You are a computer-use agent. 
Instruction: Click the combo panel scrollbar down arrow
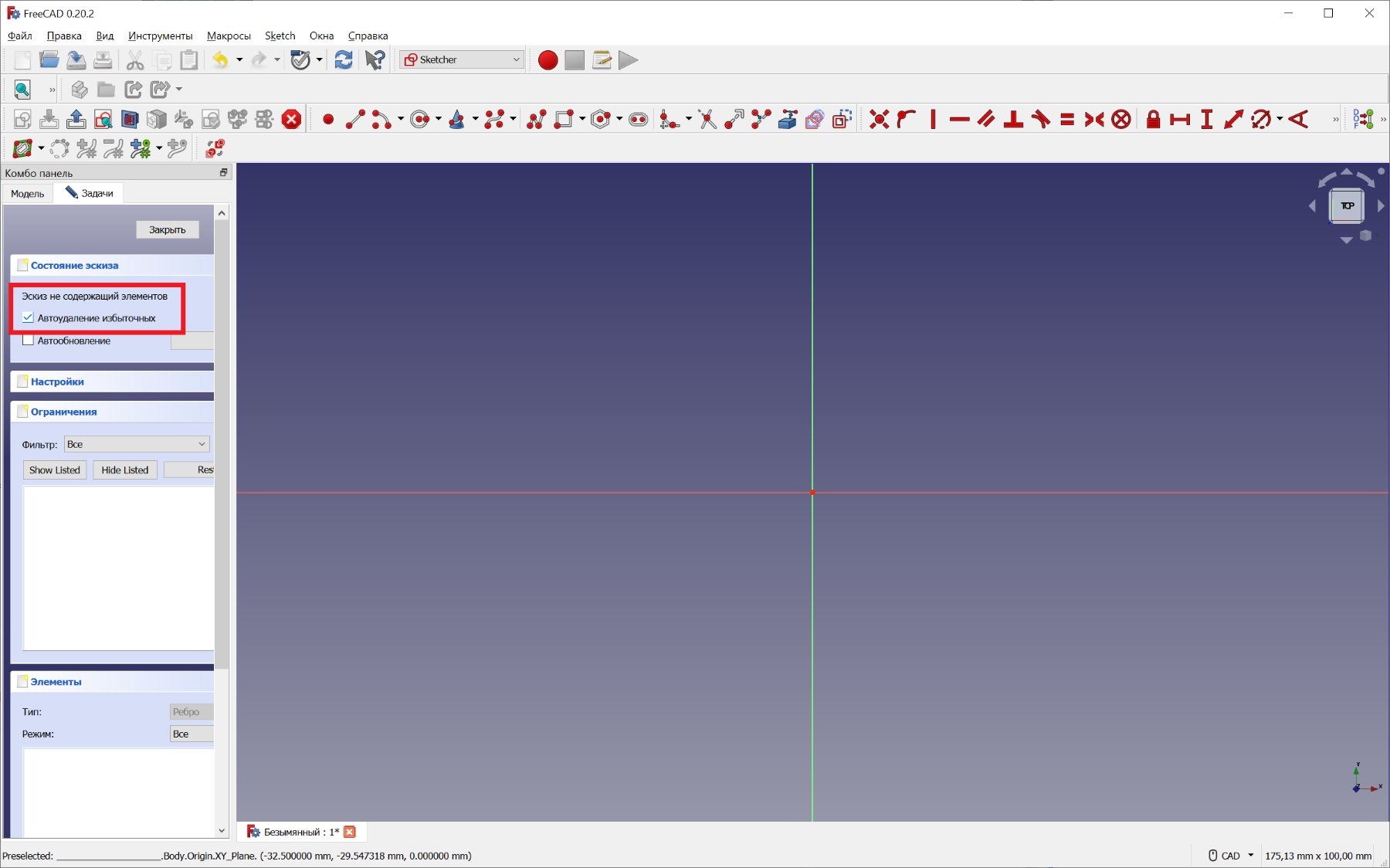222,831
